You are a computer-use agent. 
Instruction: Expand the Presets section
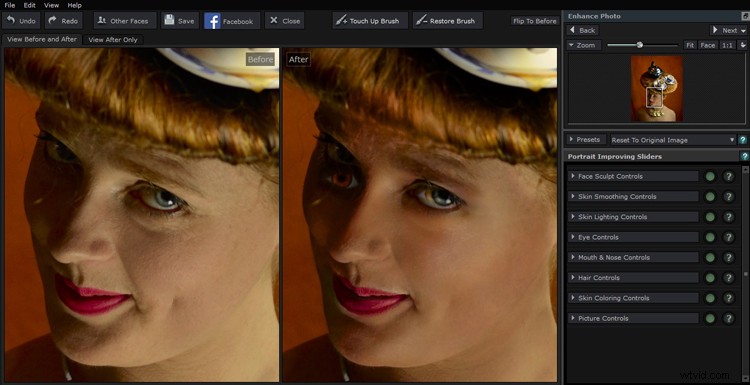coord(586,140)
